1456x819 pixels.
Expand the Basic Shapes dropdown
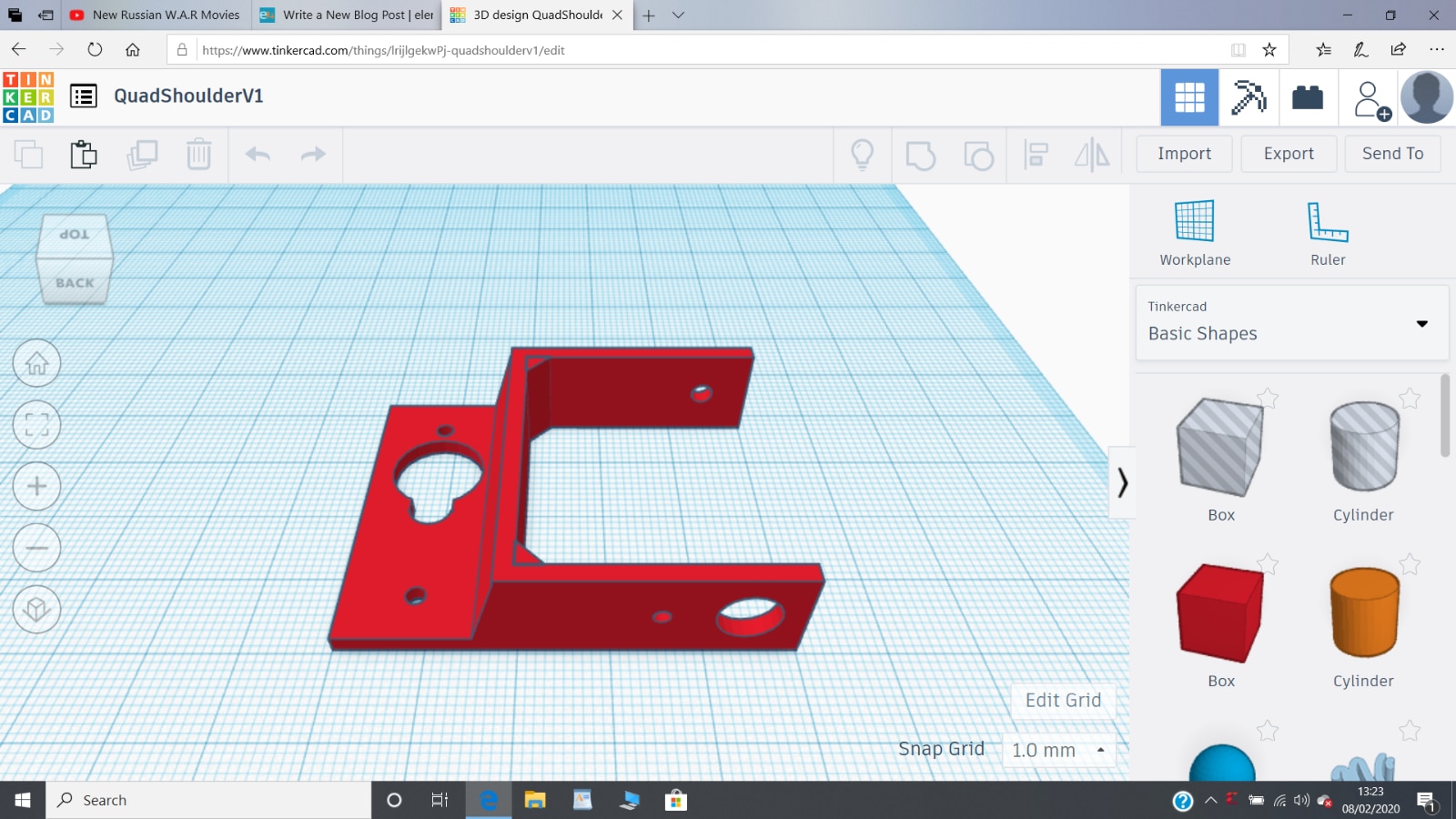[1421, 324]
